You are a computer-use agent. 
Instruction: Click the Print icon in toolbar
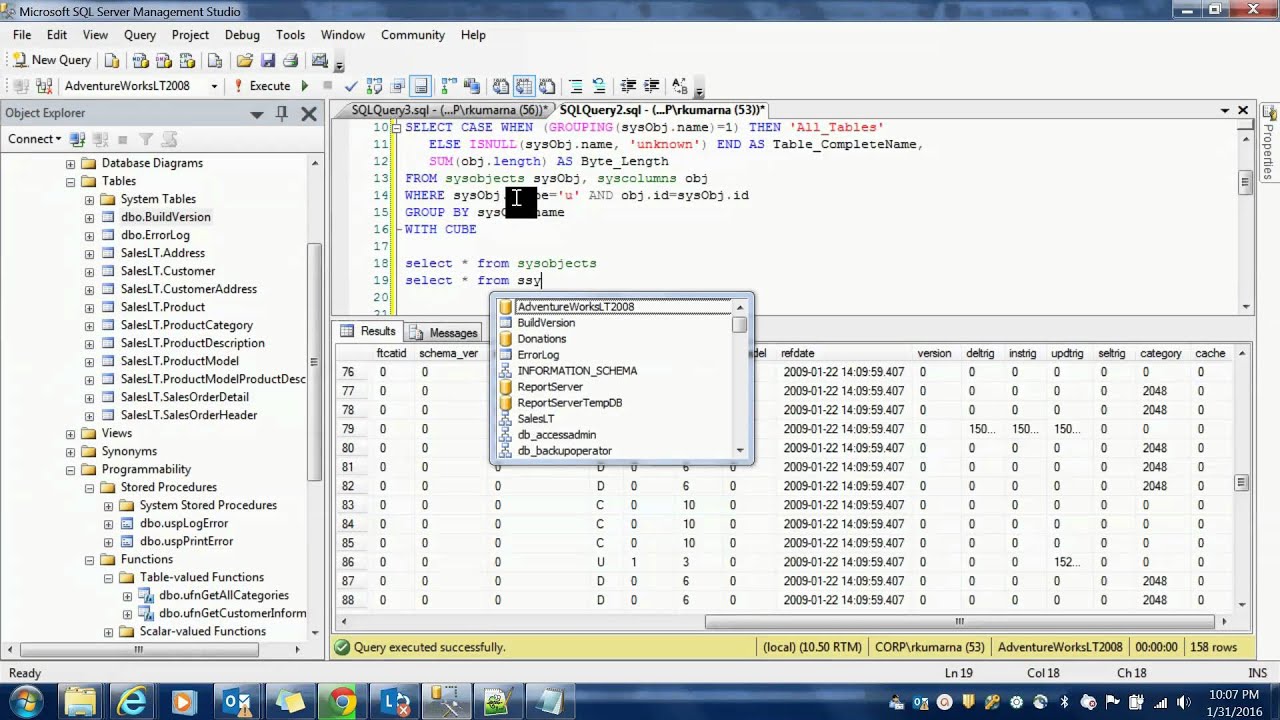tap(290, 60)
